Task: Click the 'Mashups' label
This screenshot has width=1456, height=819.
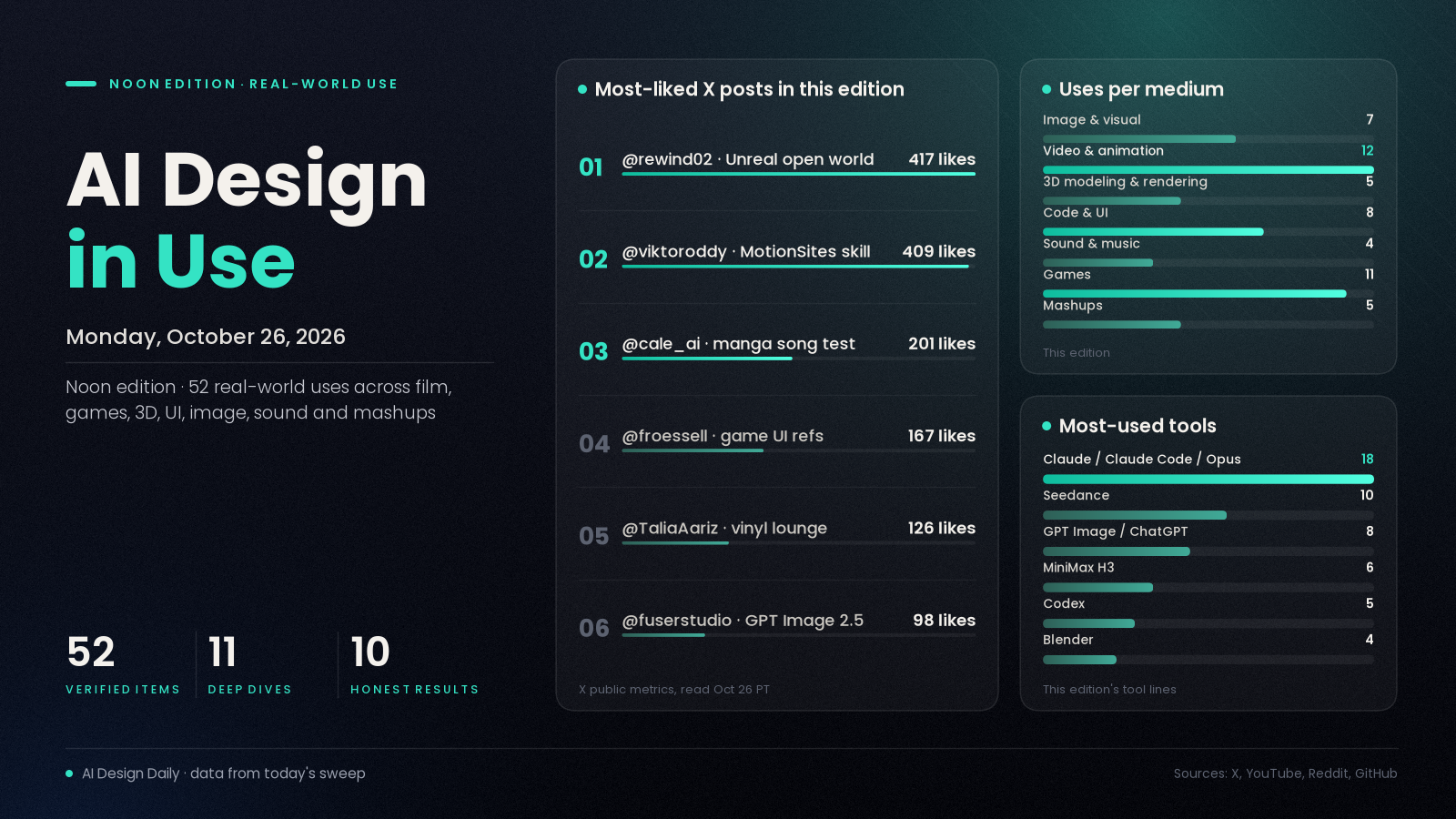Action: point(1073,305)
